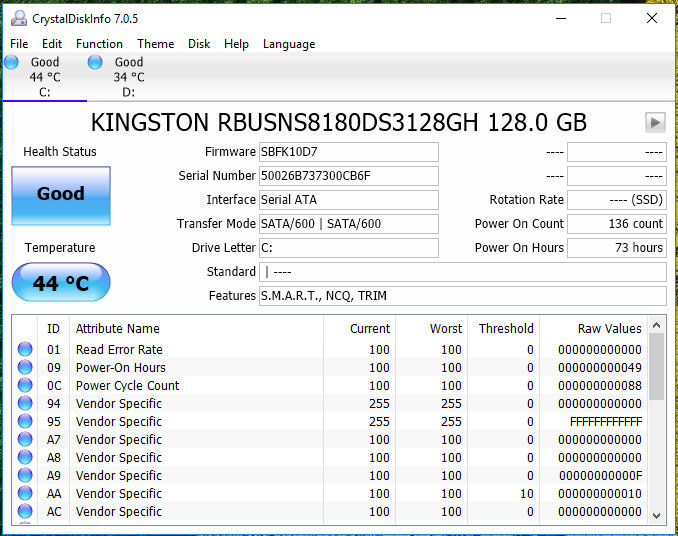Click status orb for attribute 94

pos(25,403)
